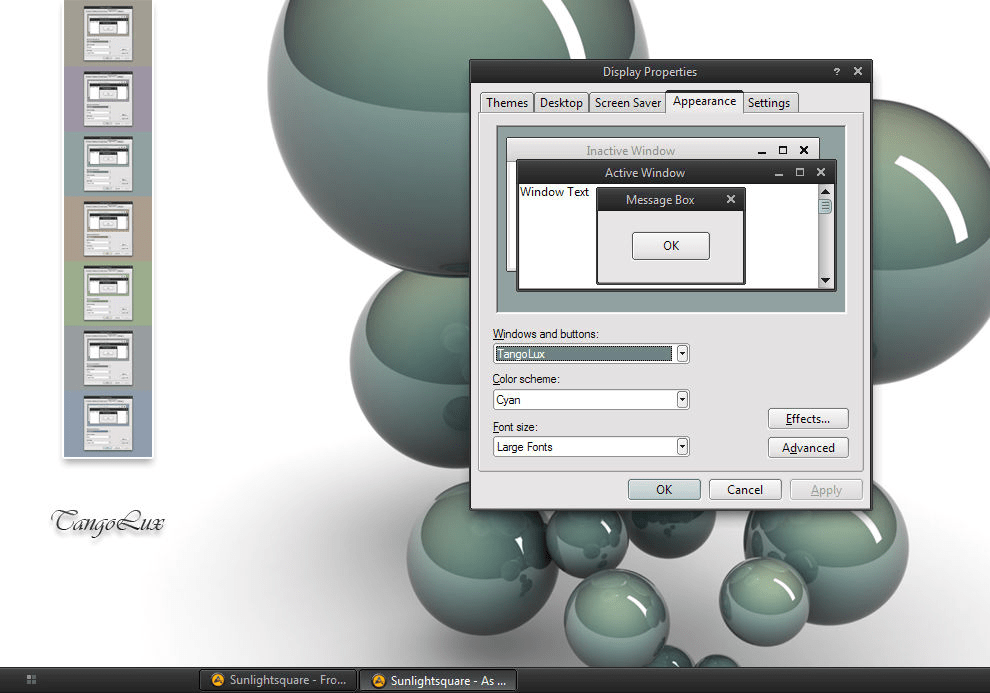This screenshot has height=693, width=990.
Task: Click the Start menu icon on taskbar
Action: 32,680
